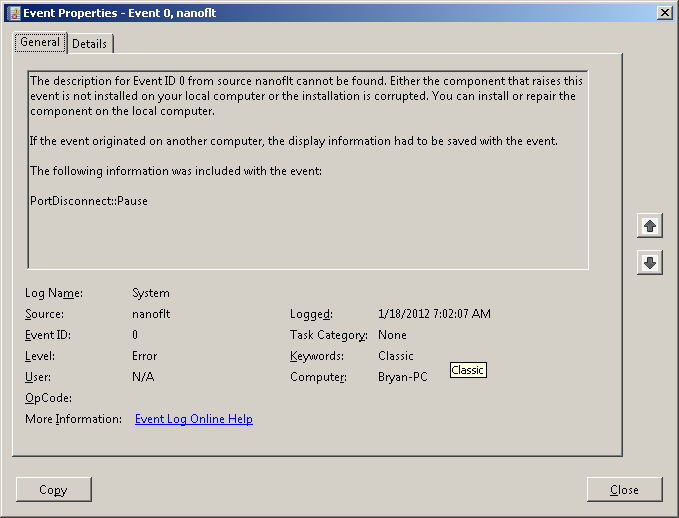Click the PortDisconnect::Pause text in description
Image resolution: width=679 pixels, height=518 pixels.
89,201
